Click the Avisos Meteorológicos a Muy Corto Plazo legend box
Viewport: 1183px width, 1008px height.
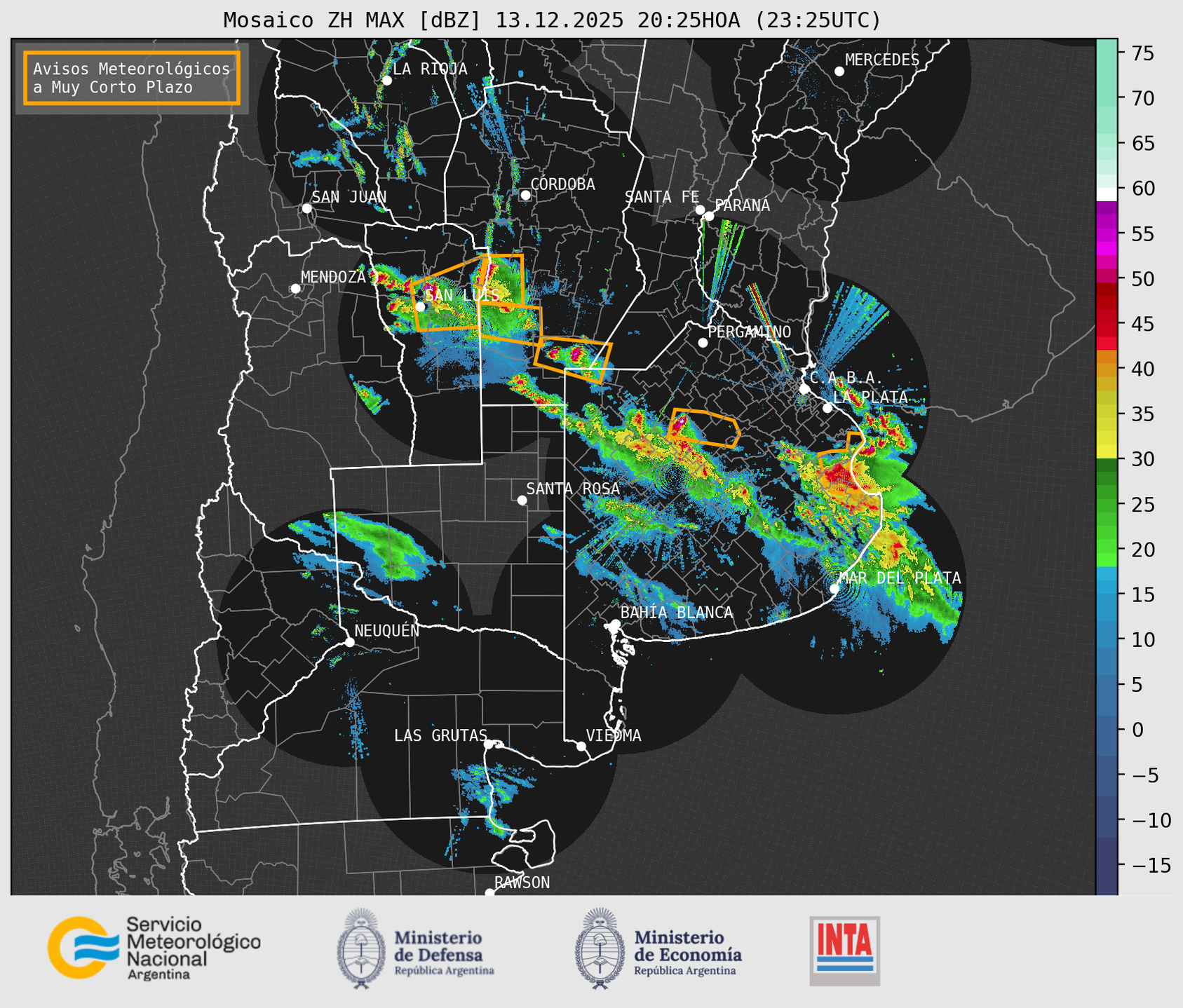point(132,78)
